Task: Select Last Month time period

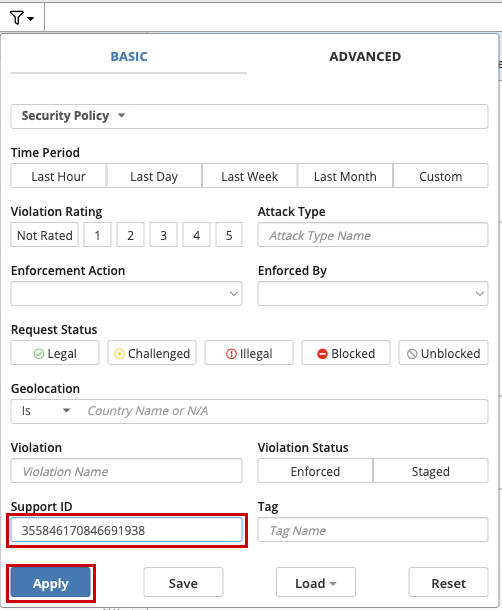Action: tap(345, 176)
